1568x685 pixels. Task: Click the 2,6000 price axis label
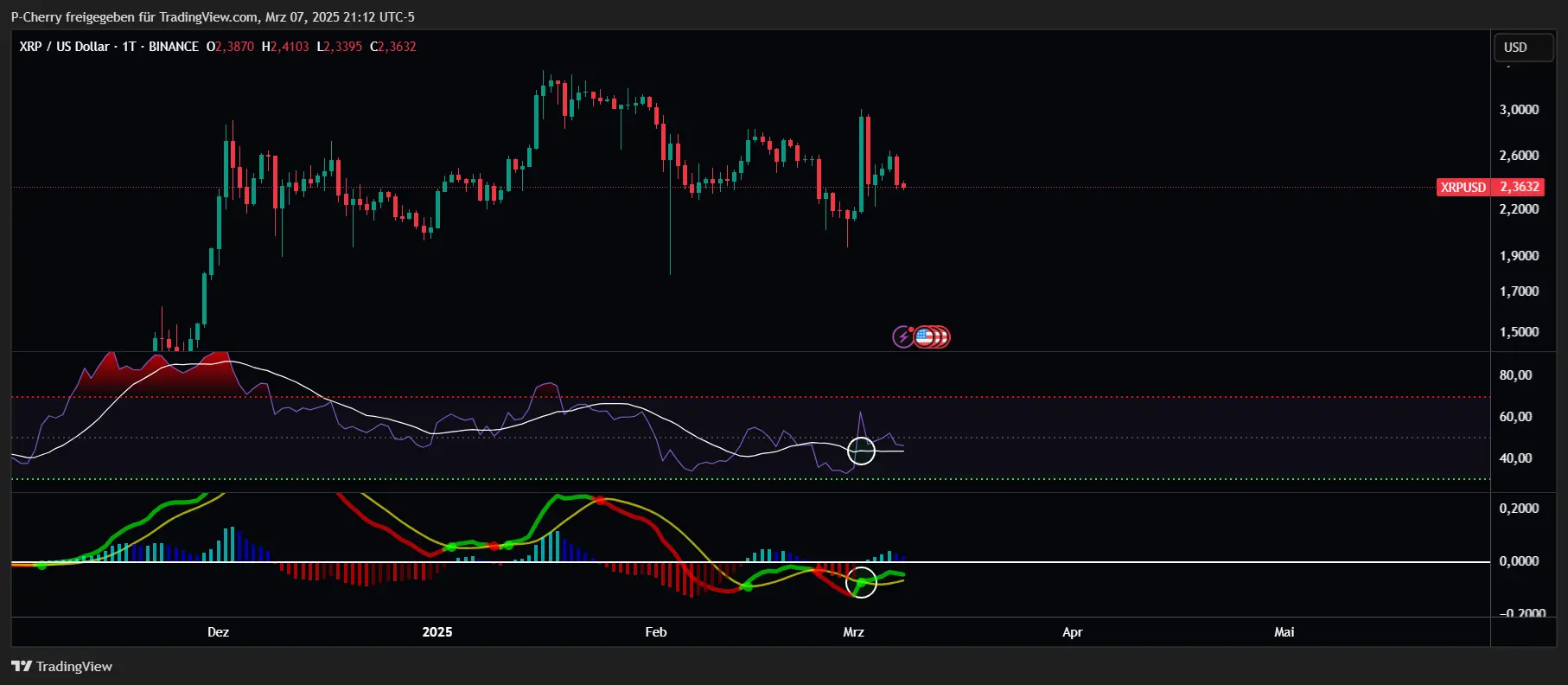coord(1519,156)
